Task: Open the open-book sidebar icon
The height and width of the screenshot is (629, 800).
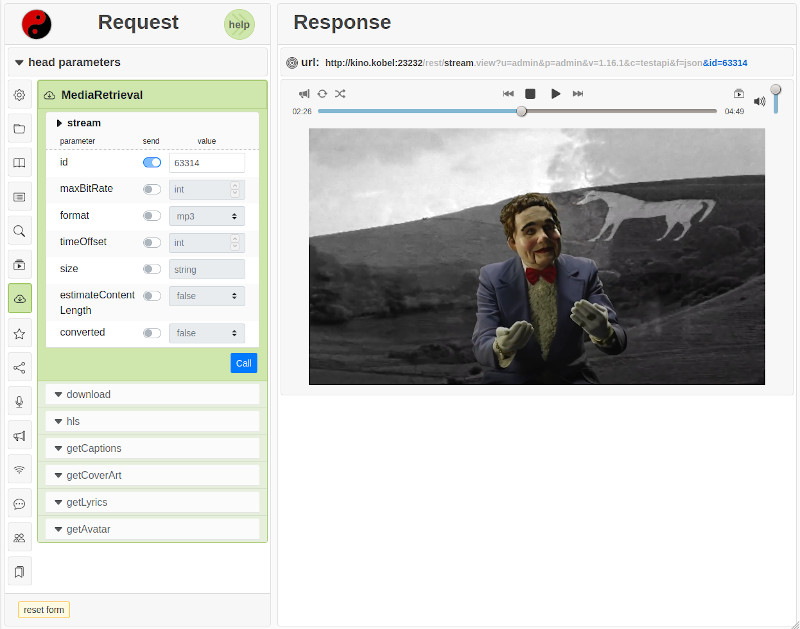Action: [x=19, y=163]
